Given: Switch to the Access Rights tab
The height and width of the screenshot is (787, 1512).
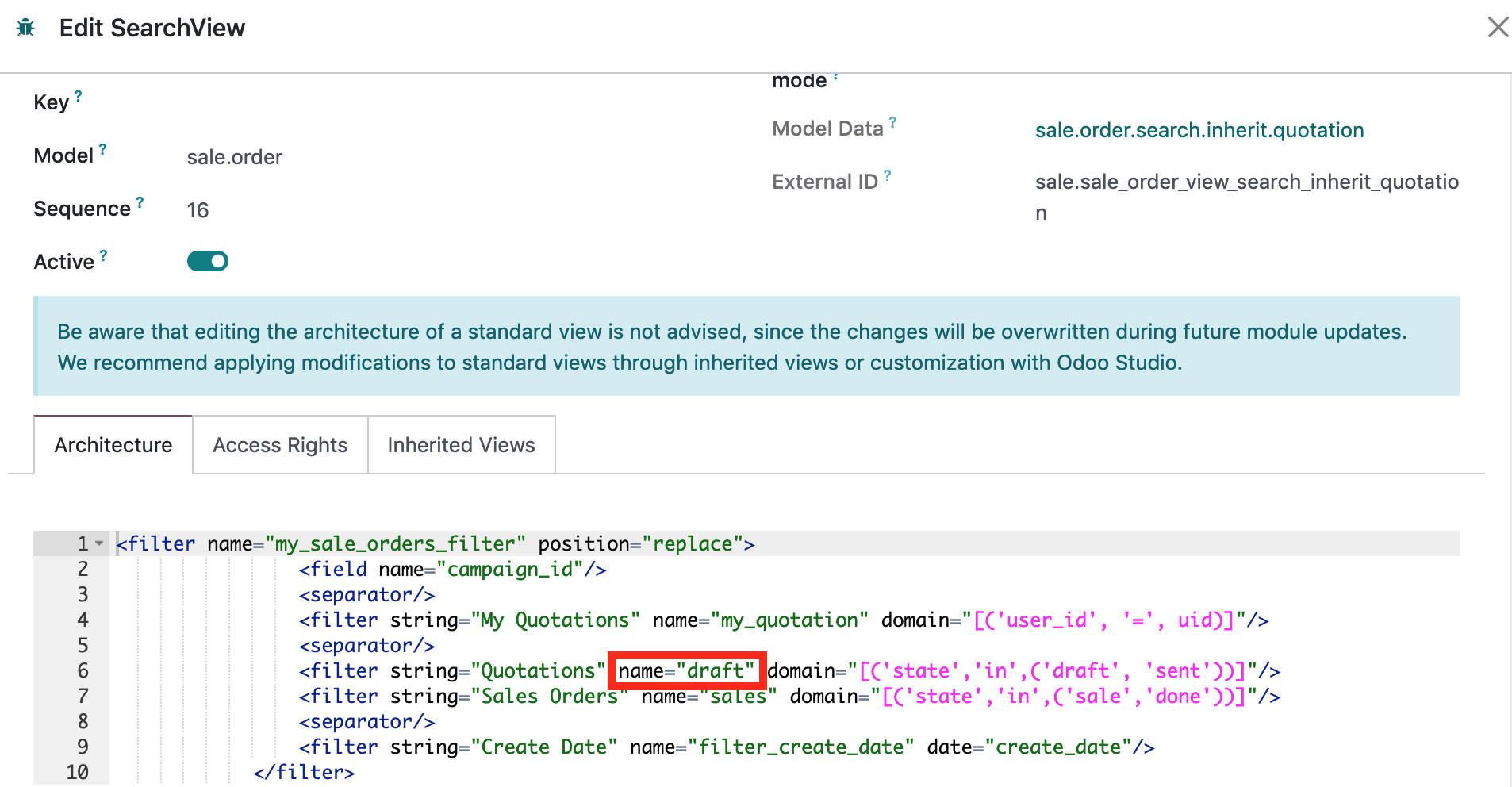Looking at the screenshot, I should pyautogui.click(x=279, y=444).
